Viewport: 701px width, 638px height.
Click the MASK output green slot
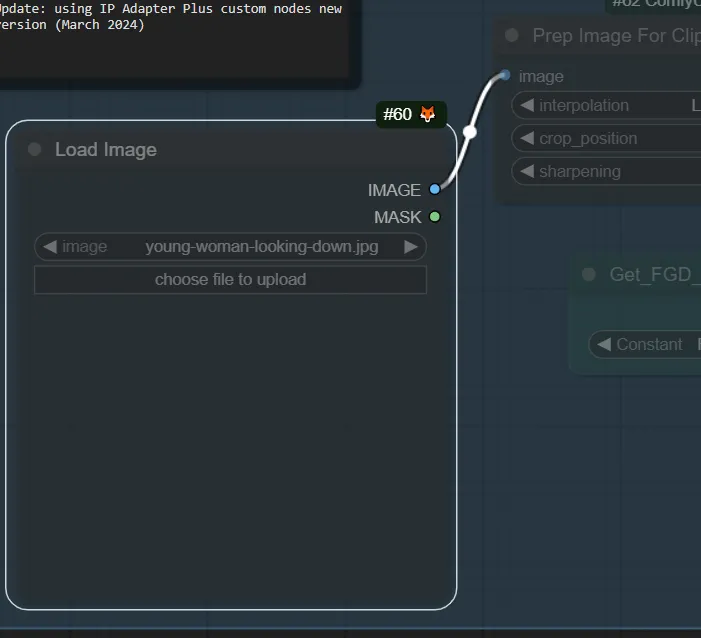[x=435, y=217]
